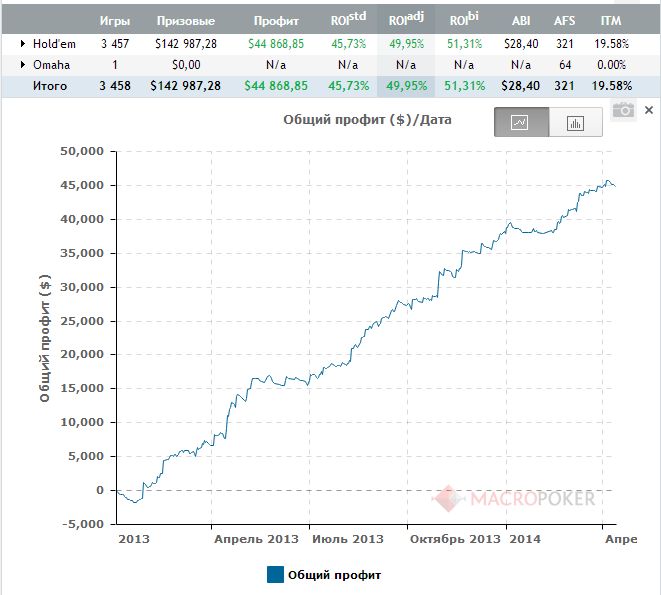The image size is (661, 595).
Task: Click Итого prize total $142 987,28
Action: coord(186,86)
